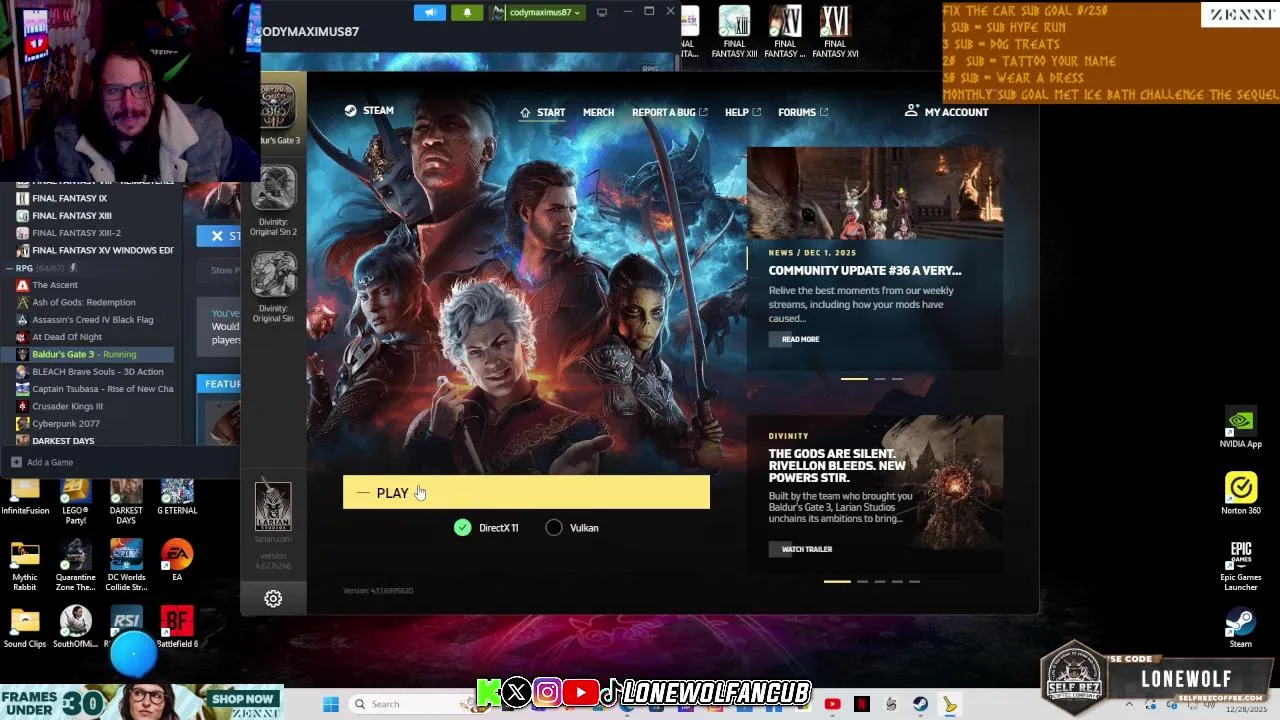Open Final Fantasy XIII desktop icon
The image size is (1280, 720).
(x=735, y=32)
